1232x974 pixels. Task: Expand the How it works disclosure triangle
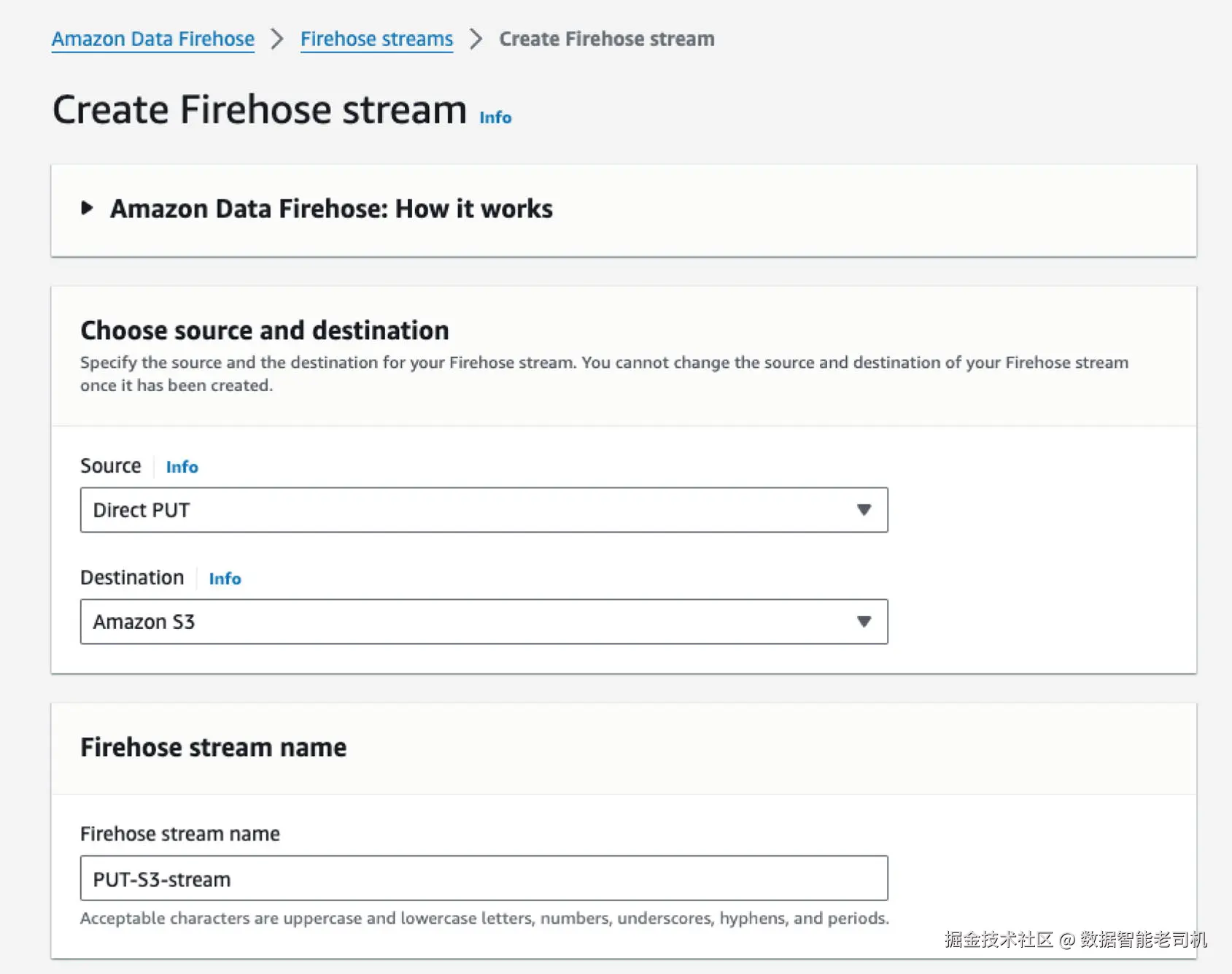[87, 209]
